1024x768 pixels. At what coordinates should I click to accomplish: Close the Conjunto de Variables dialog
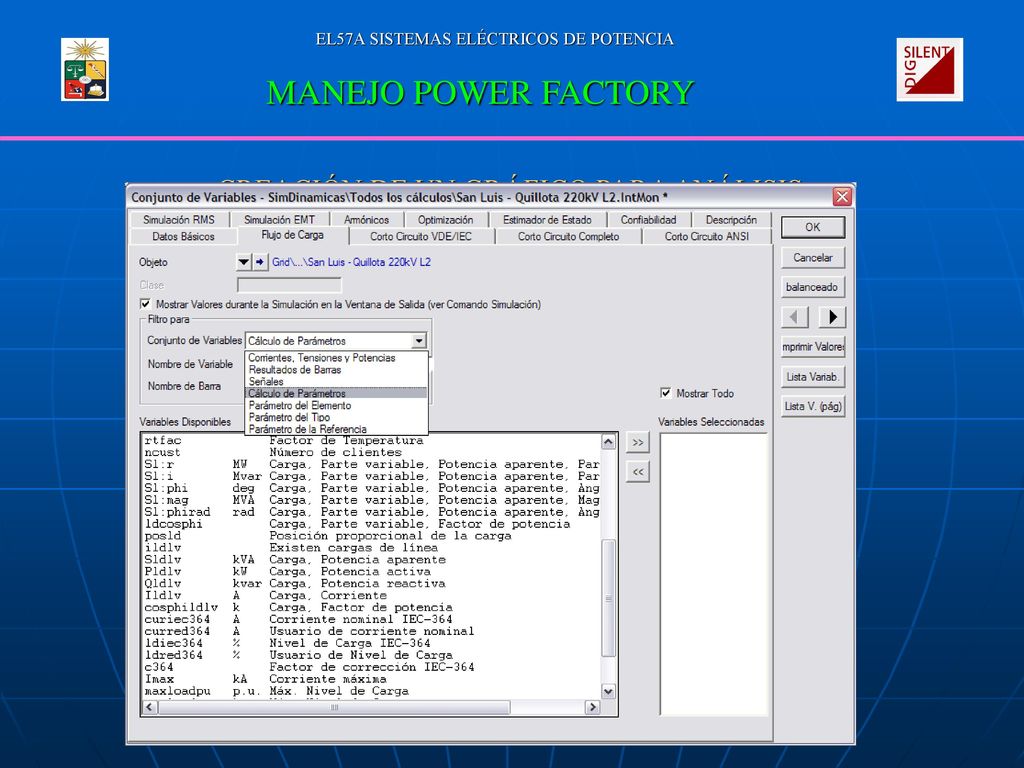tap(842, 197)
